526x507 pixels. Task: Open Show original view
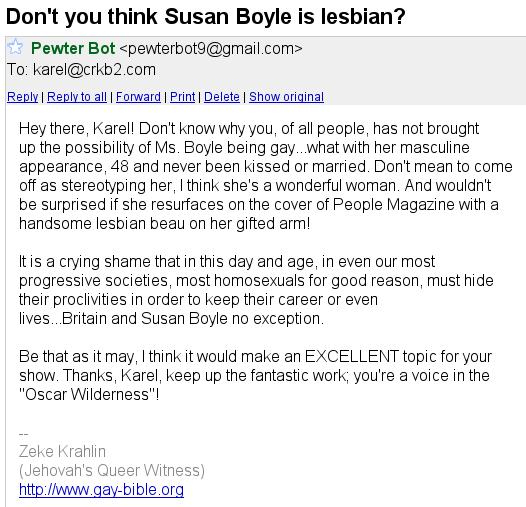(x=286, y=97)
